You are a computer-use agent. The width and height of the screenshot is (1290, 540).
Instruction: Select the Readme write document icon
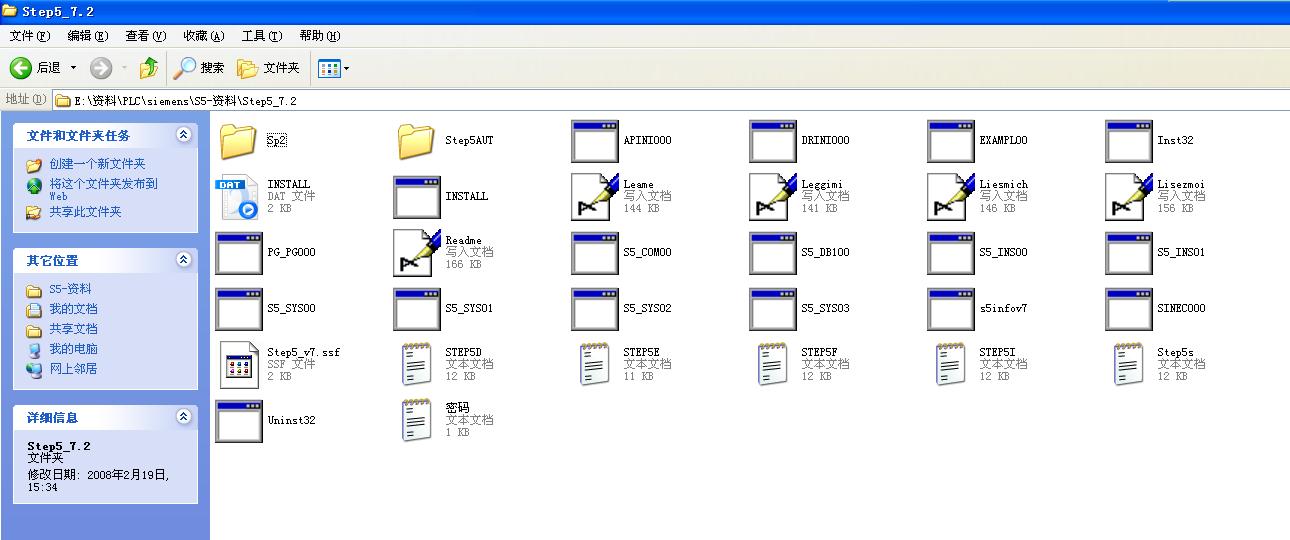[416, 253]
